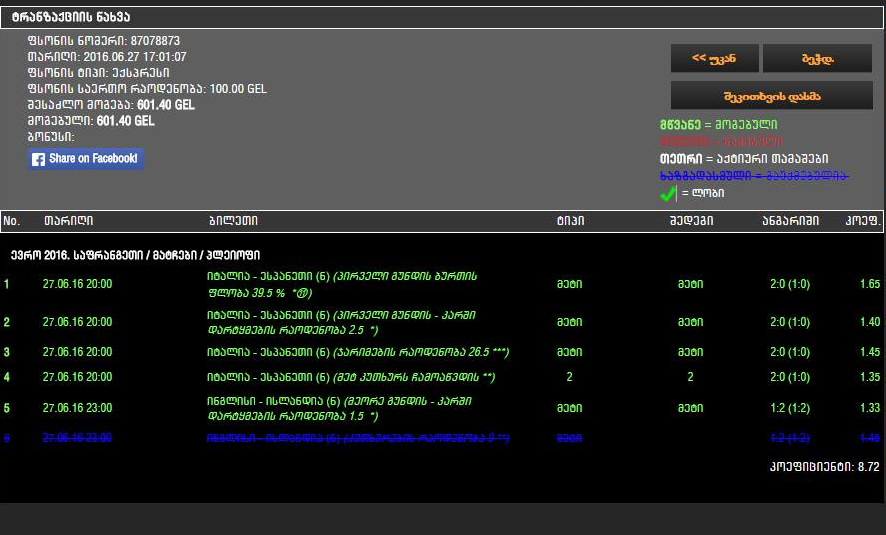Click the 'Share on Facebook!' text
Image resolution: width=886 pixels, height=535 pixels.
pos(93,159)
